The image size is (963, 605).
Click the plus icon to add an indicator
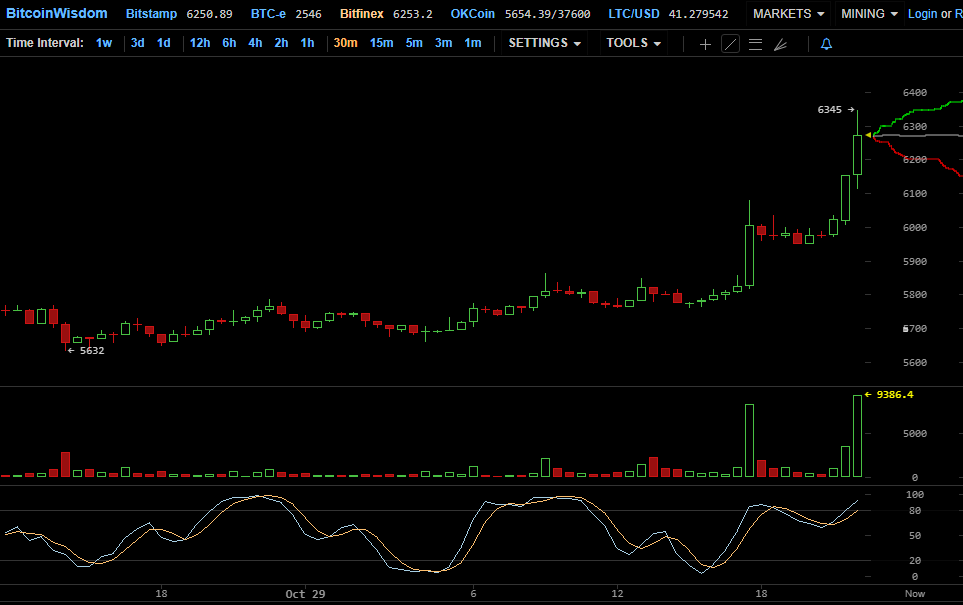tap(706, 44)
